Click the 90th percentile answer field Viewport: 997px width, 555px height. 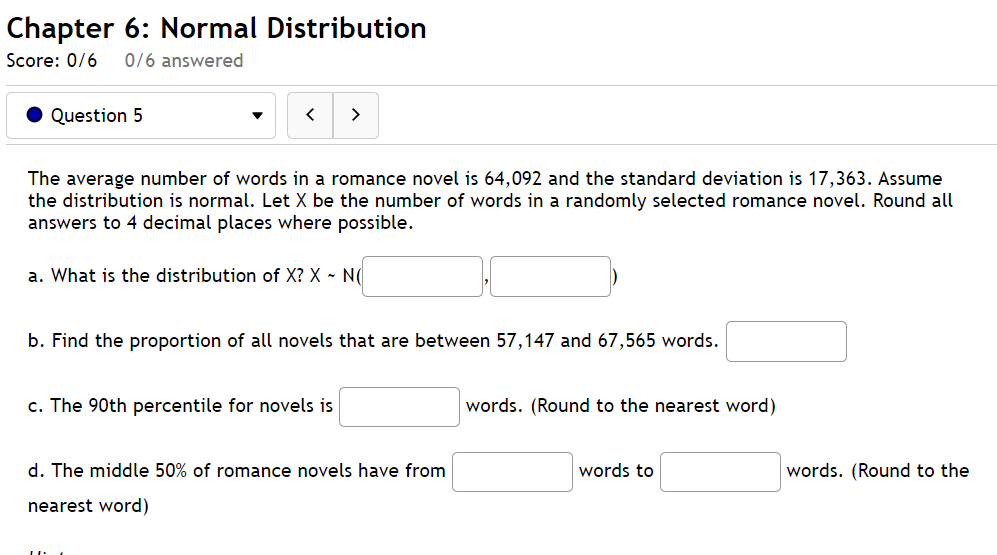pos(399,407)
